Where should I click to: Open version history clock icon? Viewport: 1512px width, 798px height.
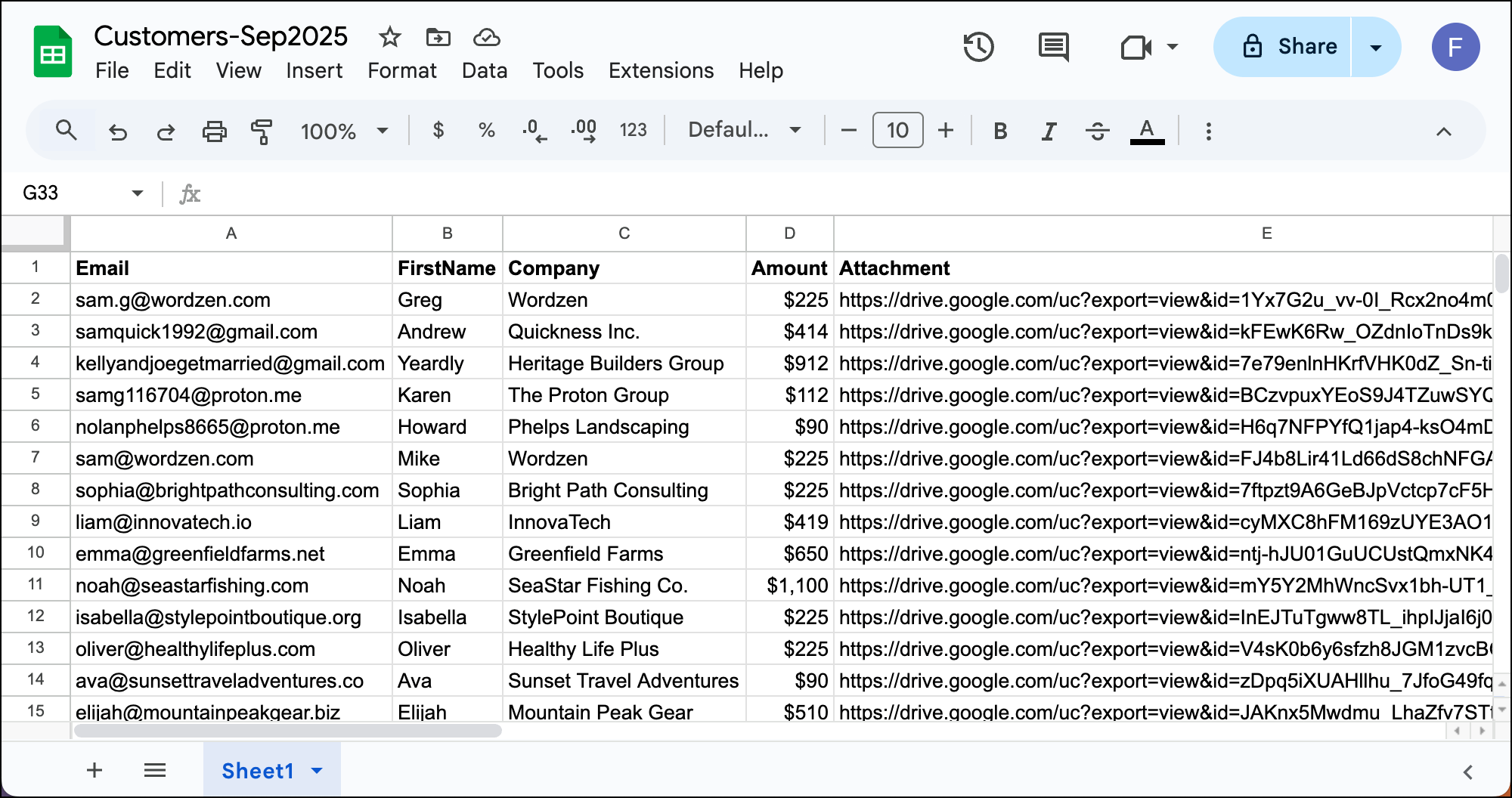[978, 47]
